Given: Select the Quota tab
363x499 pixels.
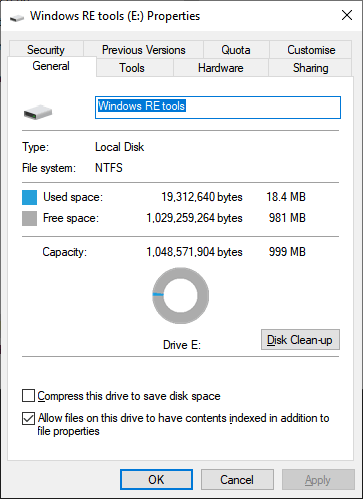Looking at the screenshot, I should coord(236,50).
